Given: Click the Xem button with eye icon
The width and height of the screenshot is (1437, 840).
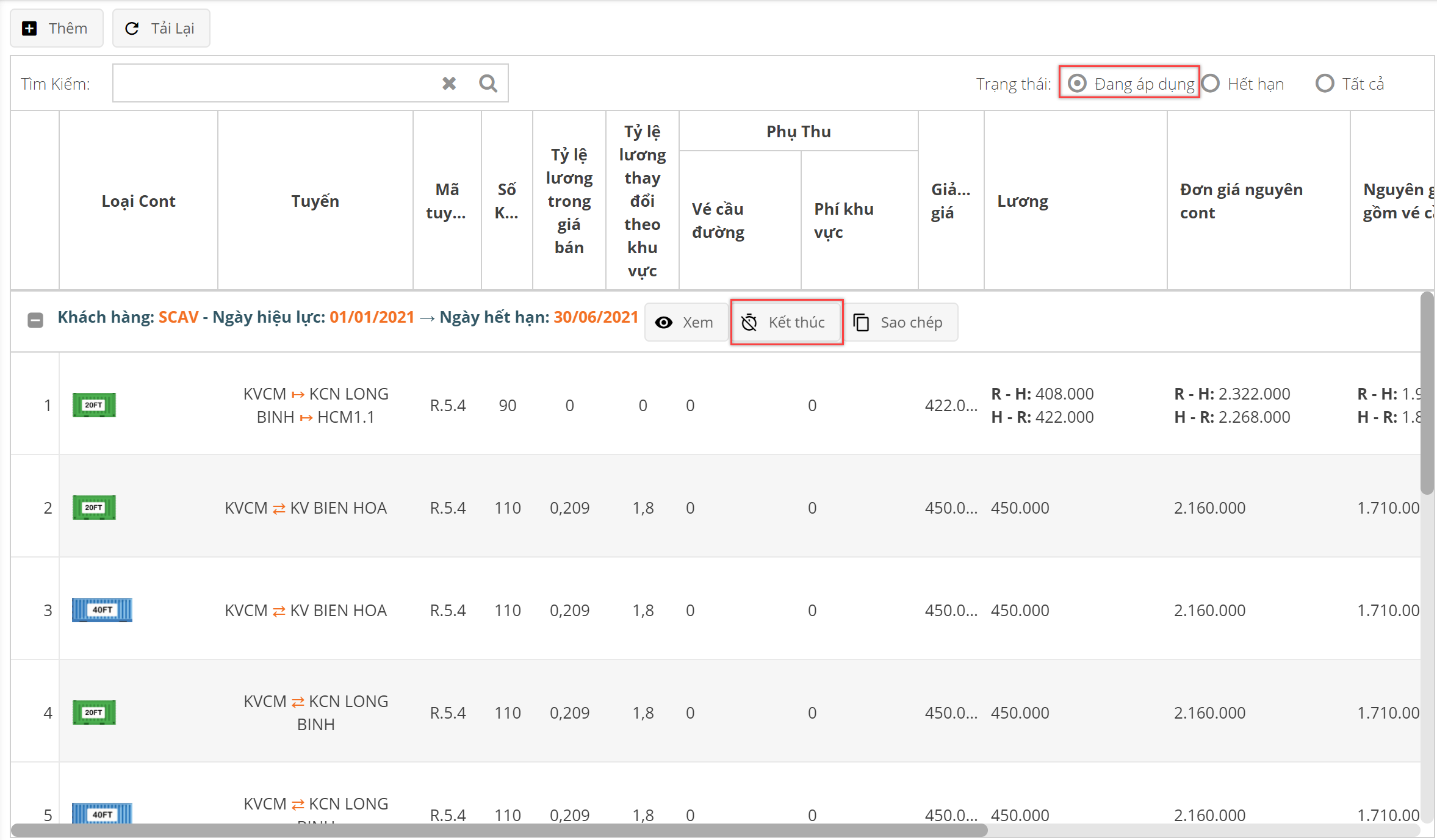Looking at the screenshot, I should (x=685, y=322).
